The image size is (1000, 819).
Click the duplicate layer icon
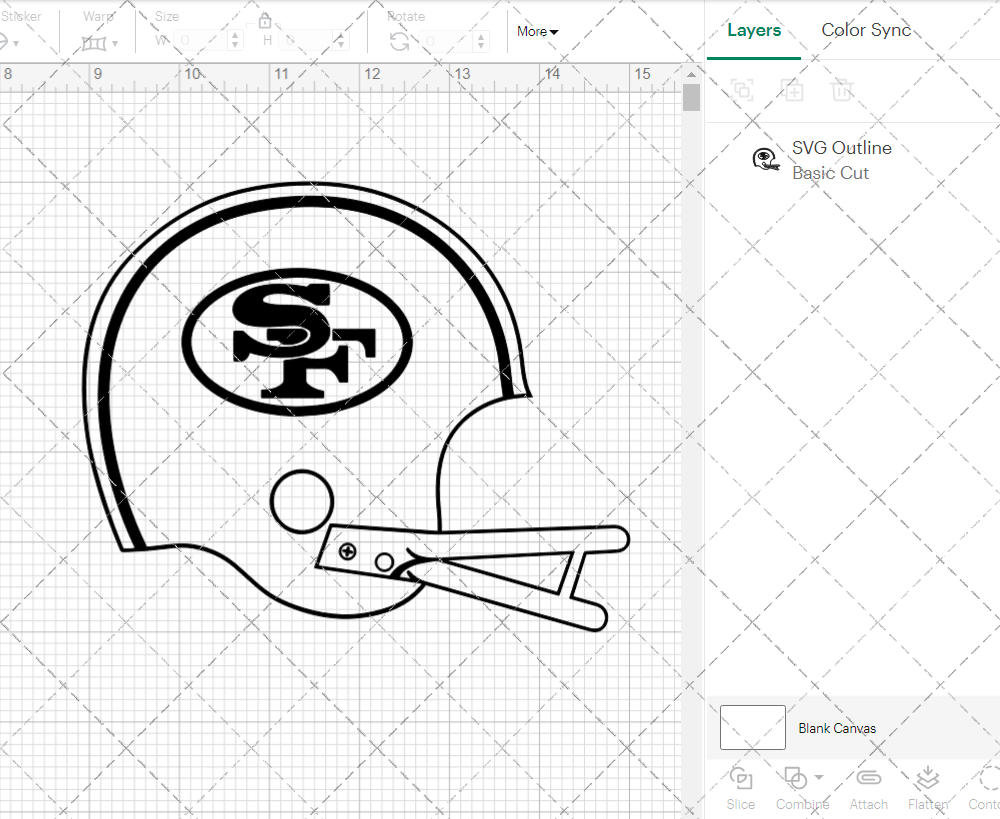click(x=742, y=90)
